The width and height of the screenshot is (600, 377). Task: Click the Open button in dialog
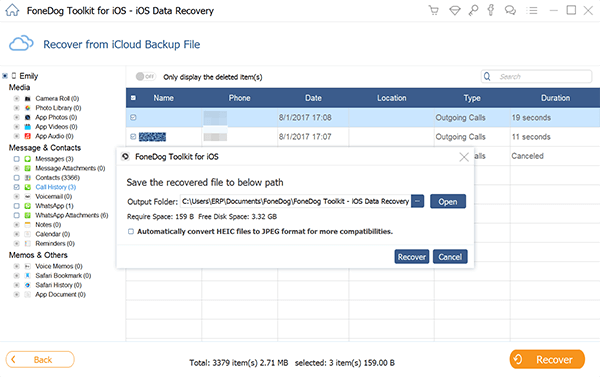coord(448,201)
